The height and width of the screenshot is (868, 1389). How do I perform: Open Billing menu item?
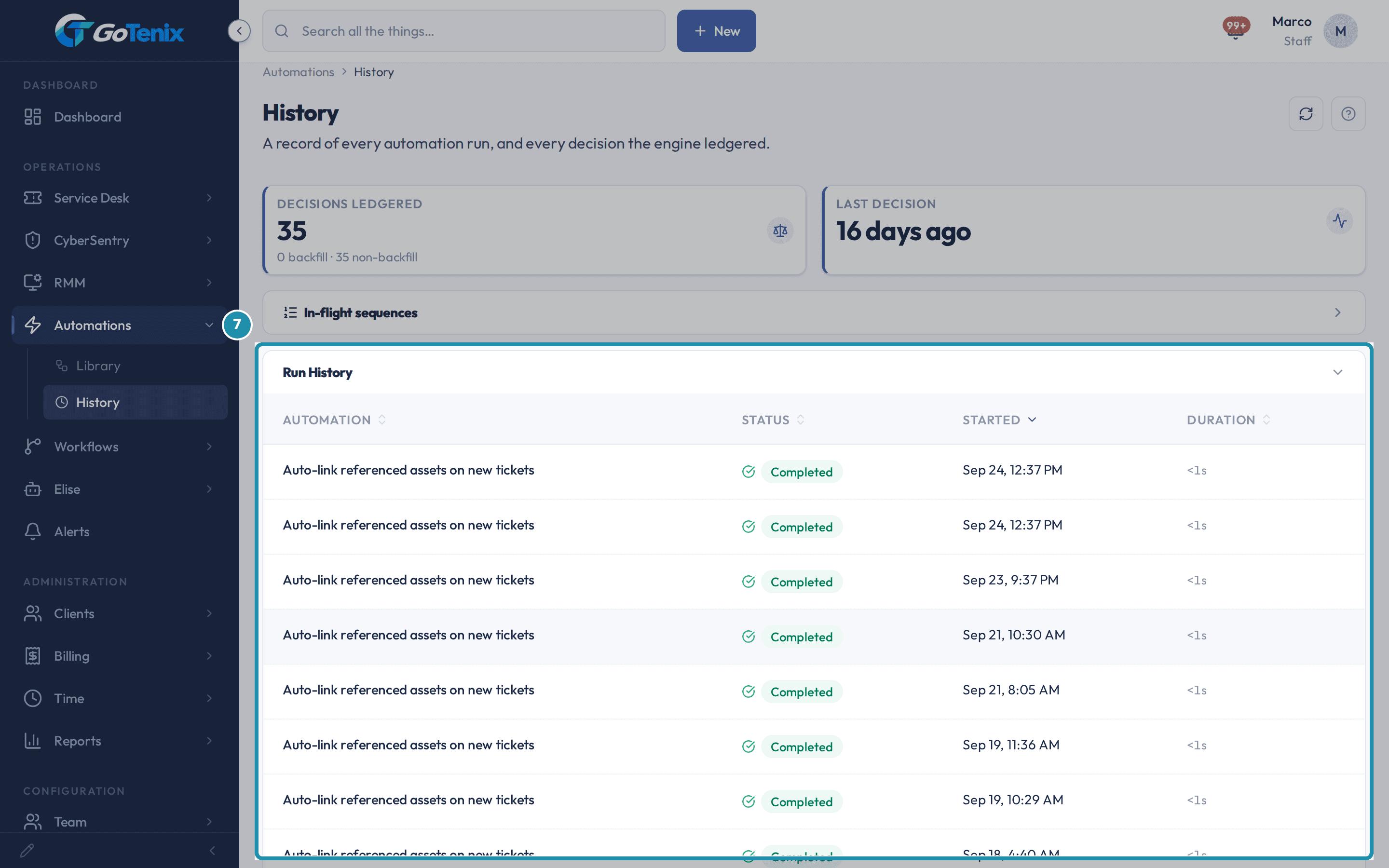120,656
